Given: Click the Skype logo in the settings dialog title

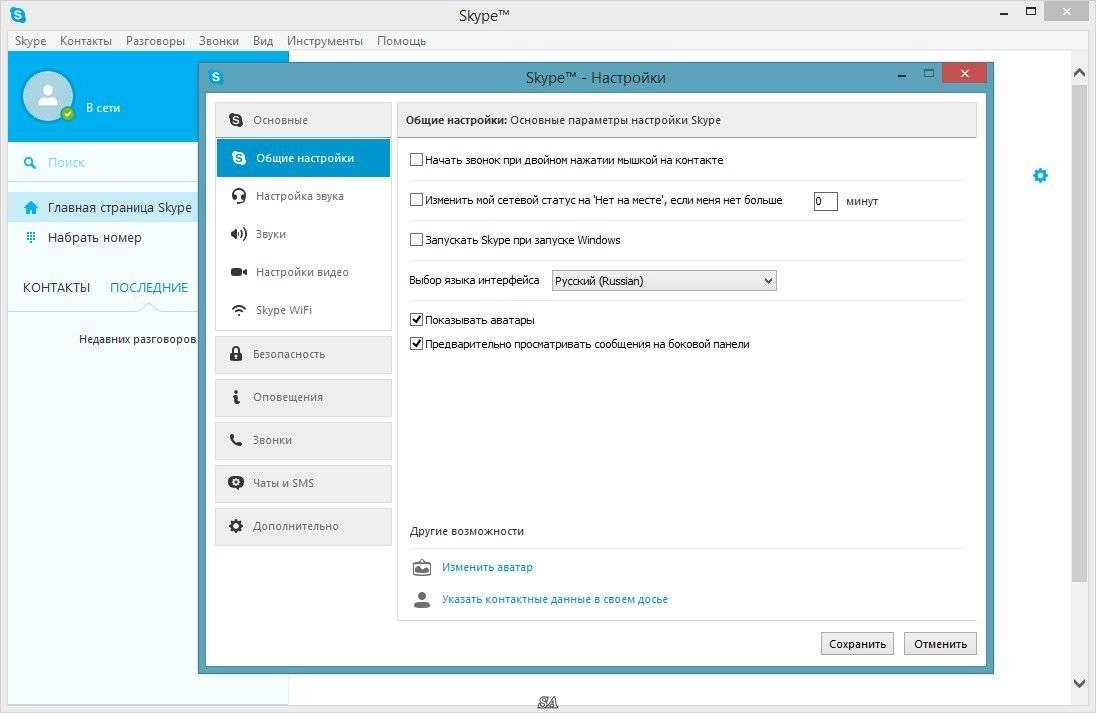Looking at the screenshot, I should (x=216, y=77).
